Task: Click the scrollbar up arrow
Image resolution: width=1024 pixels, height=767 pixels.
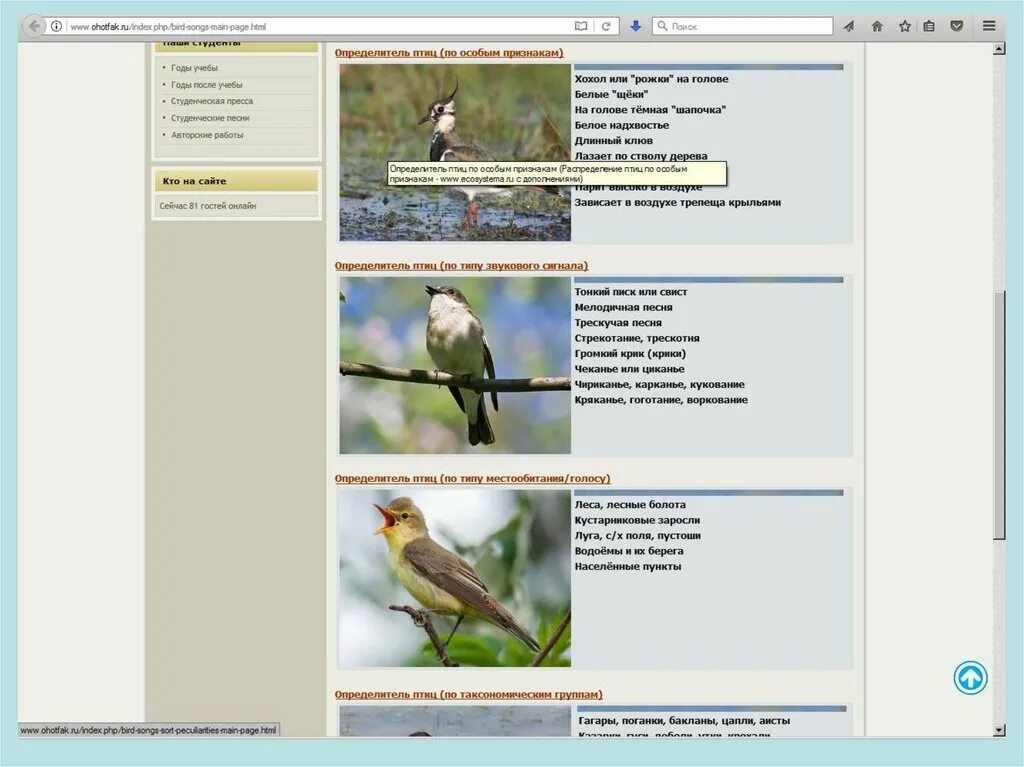Action: 999,49
